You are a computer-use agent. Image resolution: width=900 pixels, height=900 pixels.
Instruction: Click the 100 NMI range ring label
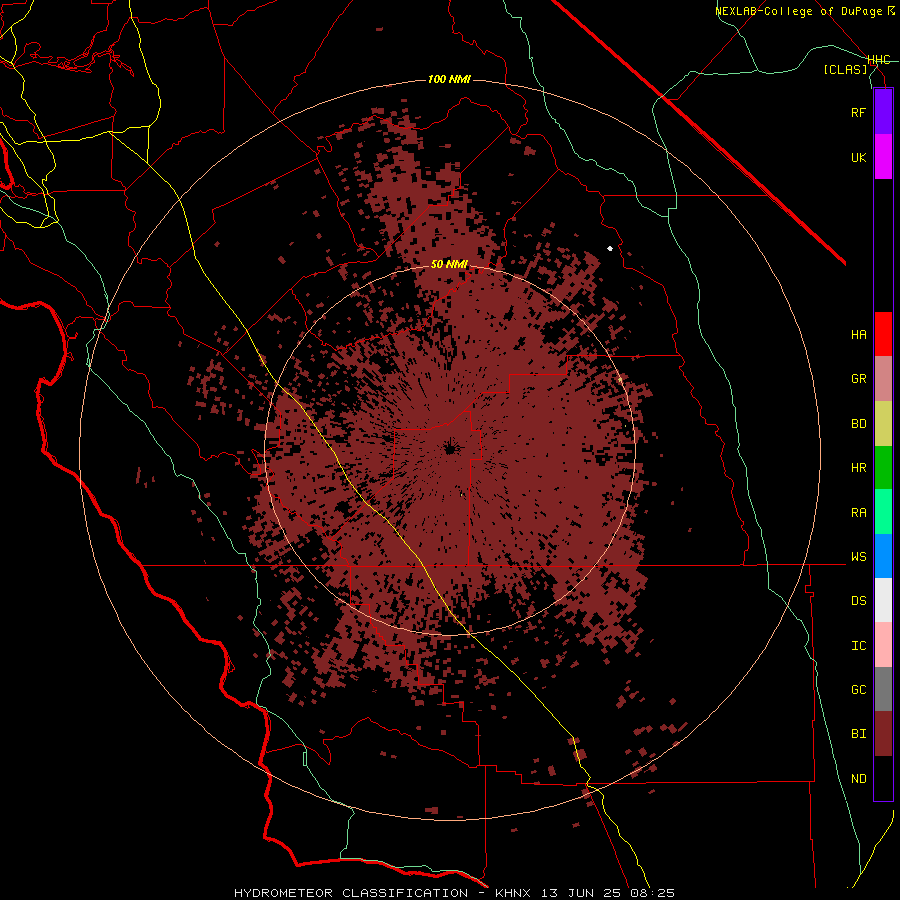coord(449,79)
